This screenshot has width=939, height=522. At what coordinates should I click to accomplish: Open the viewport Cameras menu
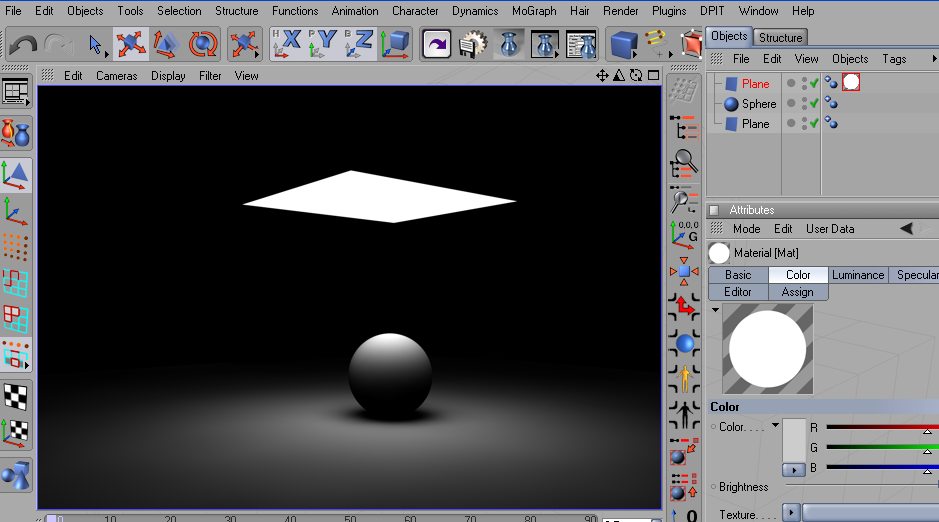pyautogui.click(x=117, y=76)
